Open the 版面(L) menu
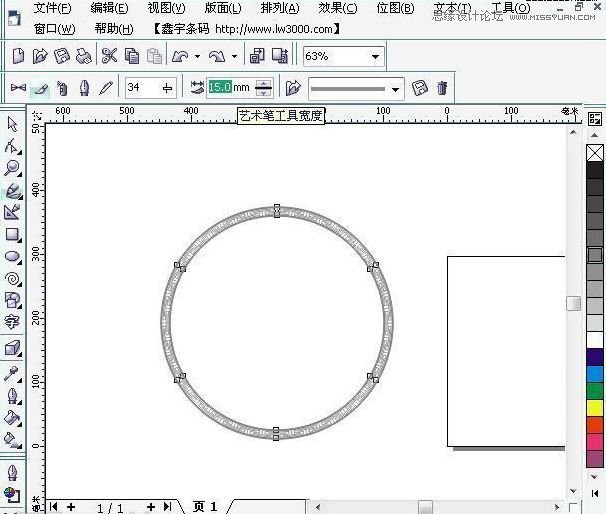606x514 pixels. tap(223, 8)
